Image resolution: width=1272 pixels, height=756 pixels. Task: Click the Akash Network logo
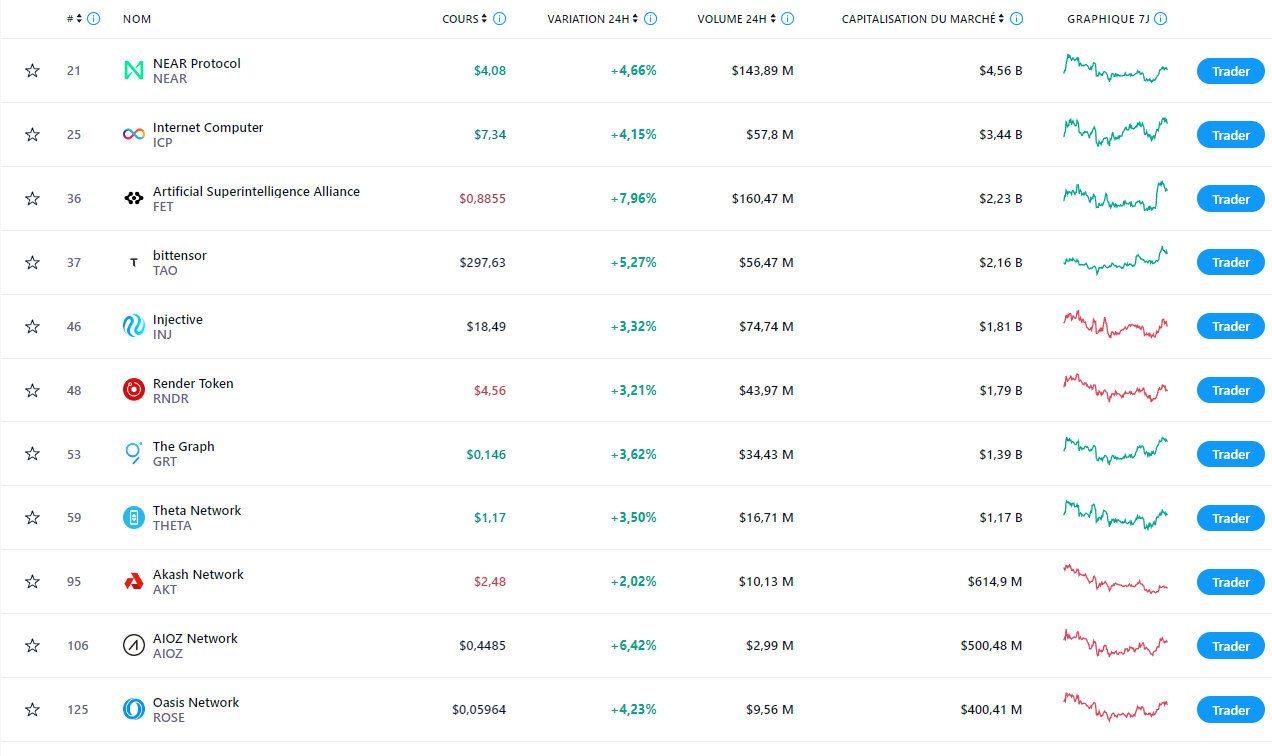pos(133,582)
